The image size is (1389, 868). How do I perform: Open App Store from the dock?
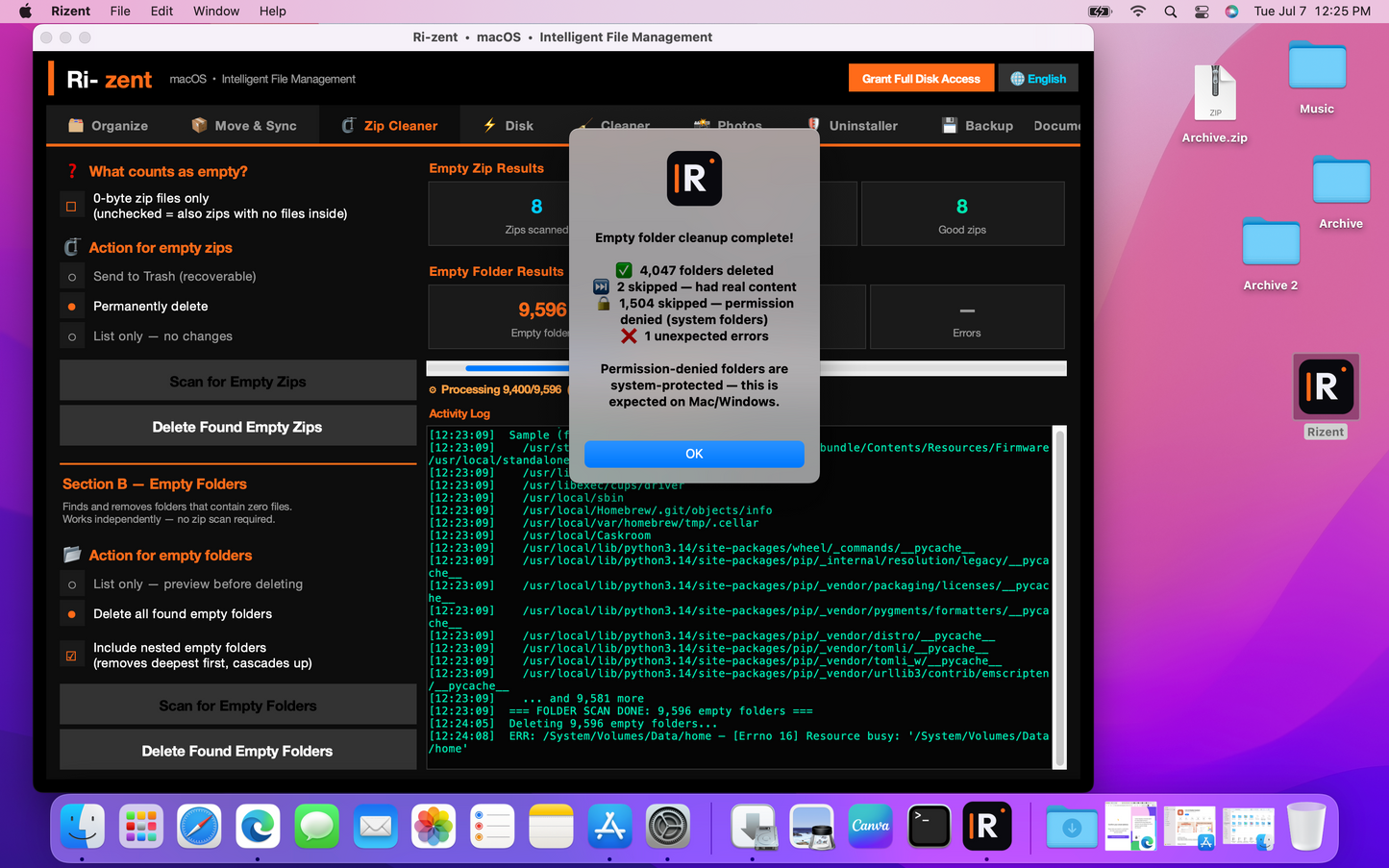point(609,826)
